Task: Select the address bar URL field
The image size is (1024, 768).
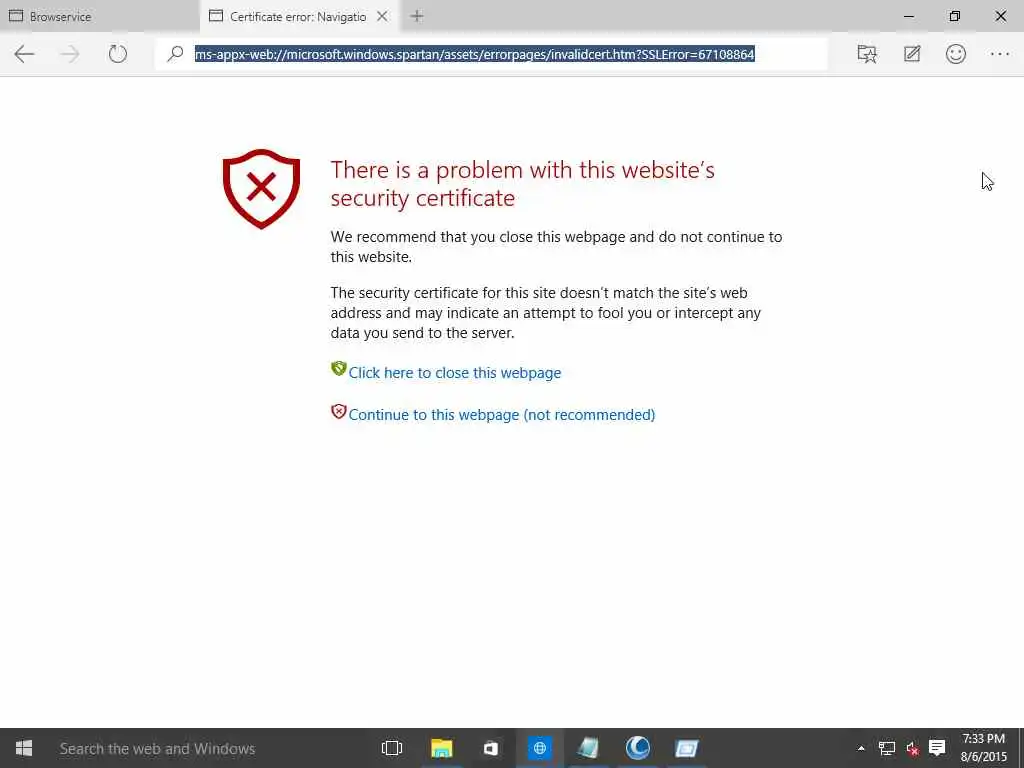Action: point(491,54)
